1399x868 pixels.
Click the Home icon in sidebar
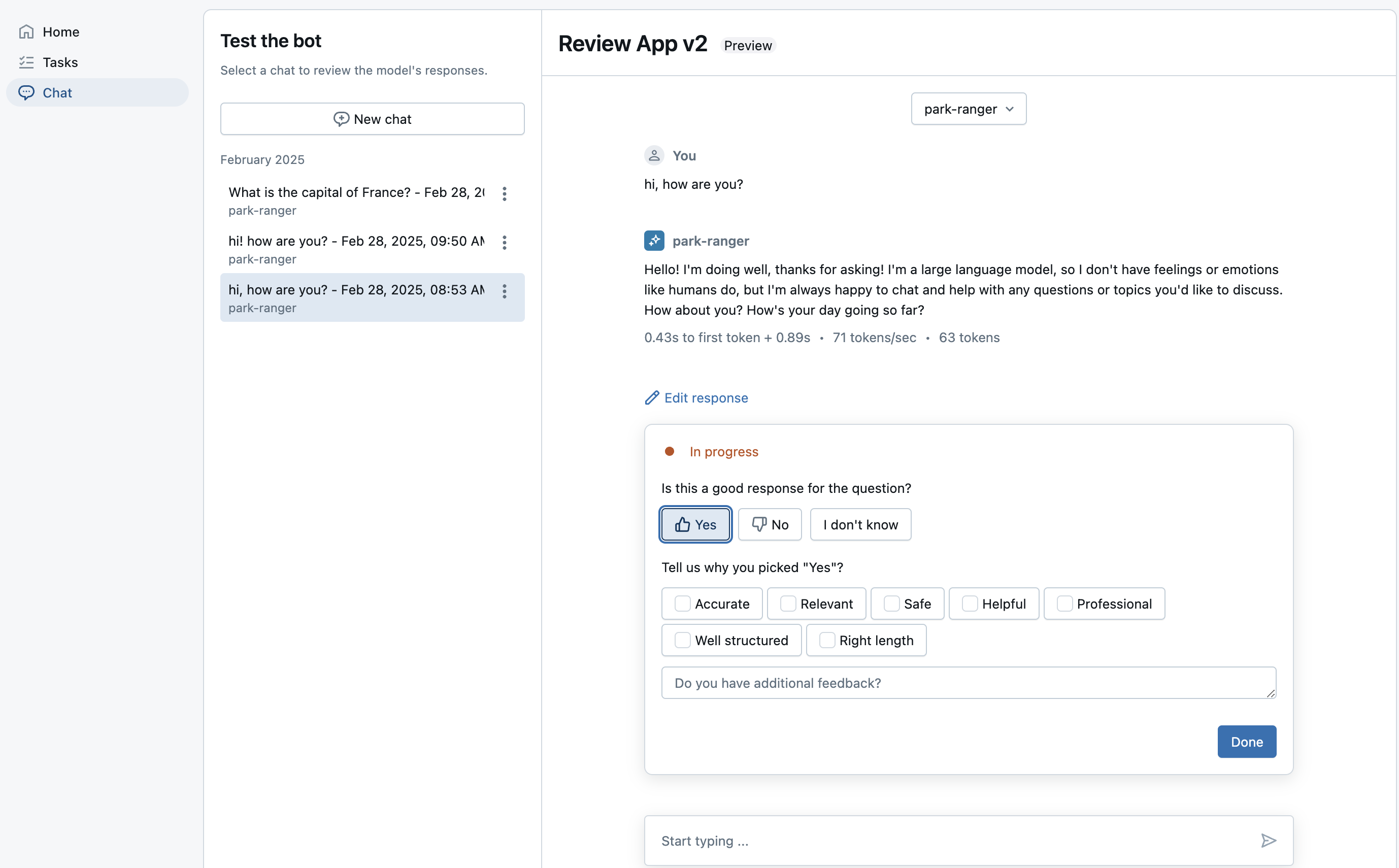point(26,31)
